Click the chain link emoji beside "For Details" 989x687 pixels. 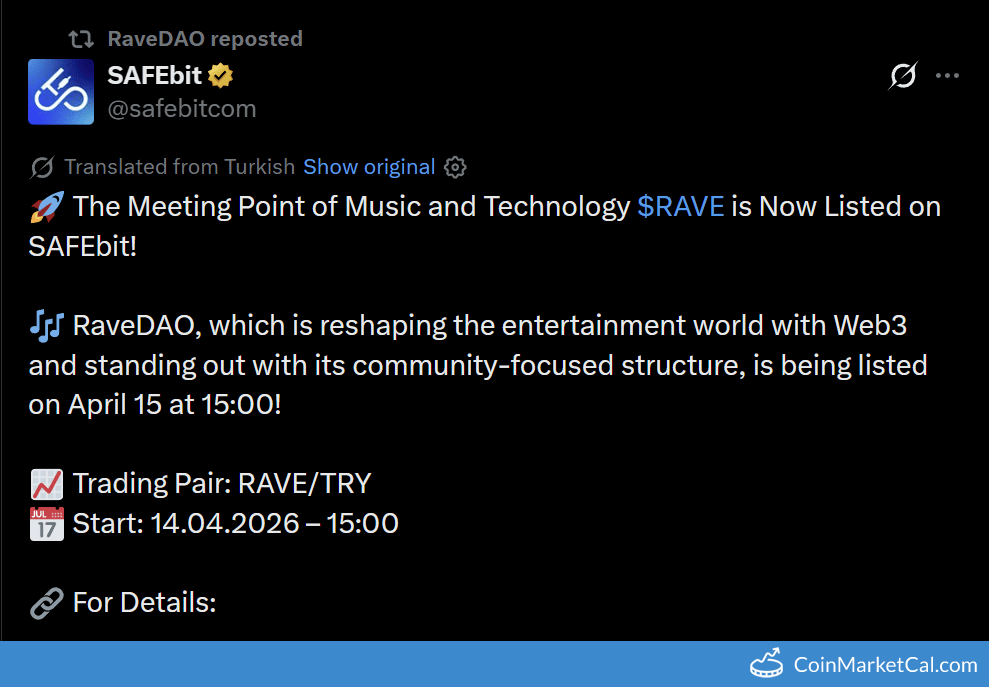coord(46,603)
